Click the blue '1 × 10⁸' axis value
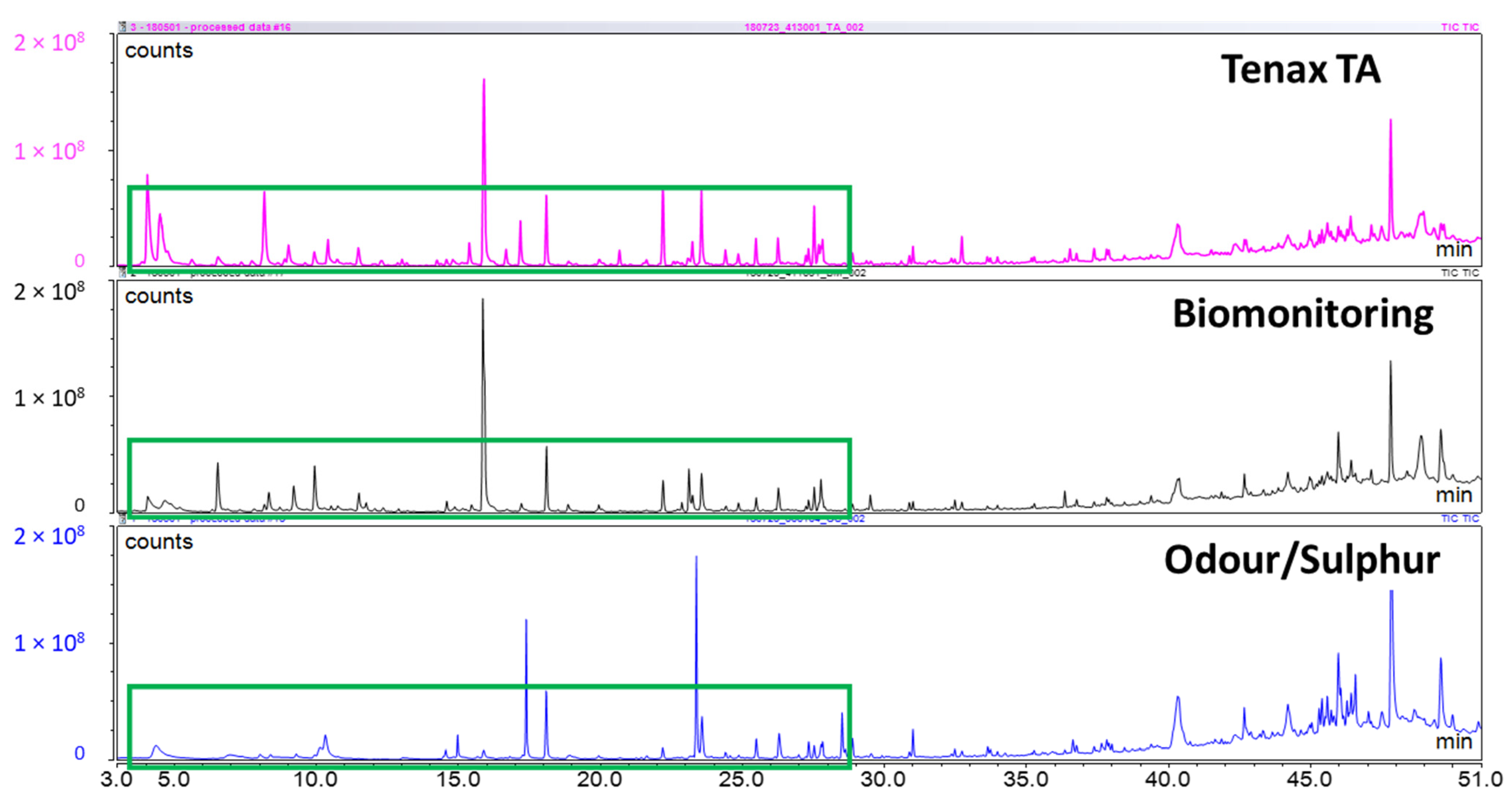Screen dimensions: 1512x806 (x=49, y=643)
